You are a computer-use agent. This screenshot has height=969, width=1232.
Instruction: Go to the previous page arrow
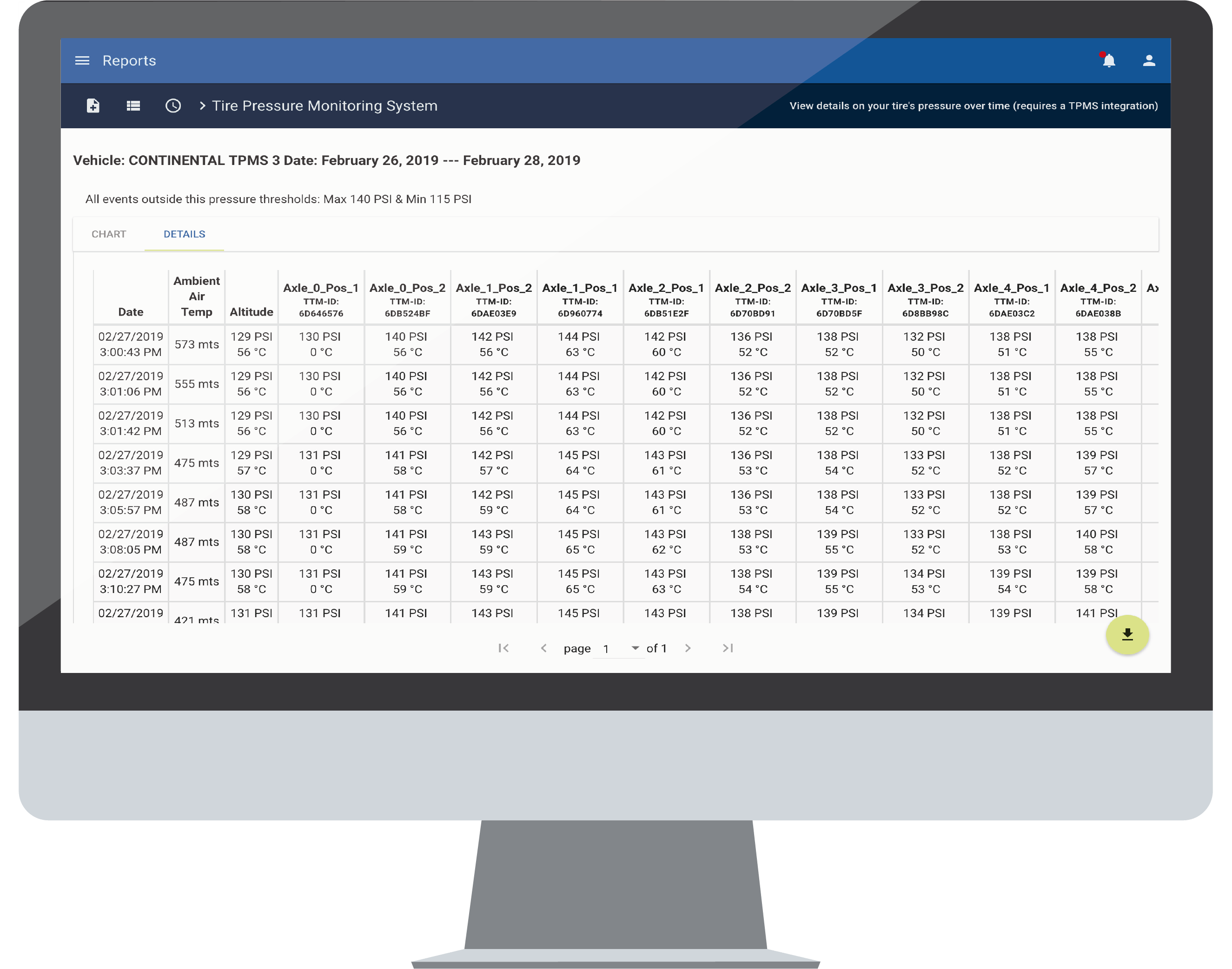(x=543, y=648)
